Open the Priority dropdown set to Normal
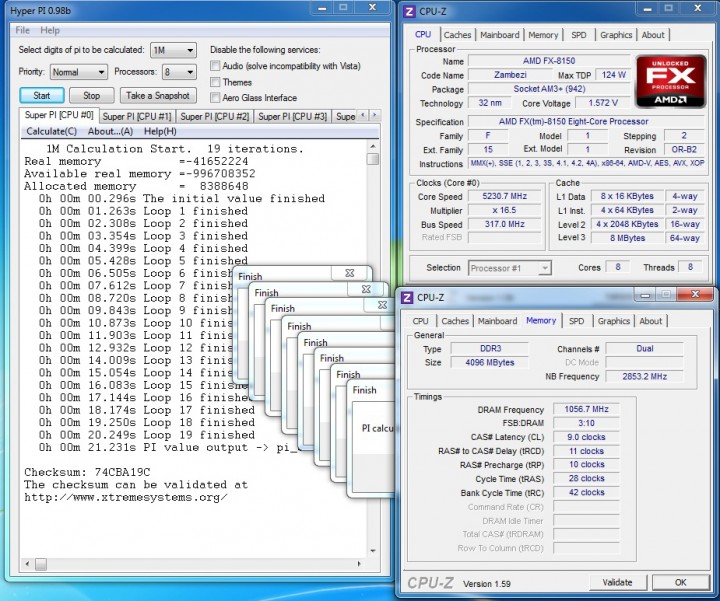 click(x=79, y=72)
